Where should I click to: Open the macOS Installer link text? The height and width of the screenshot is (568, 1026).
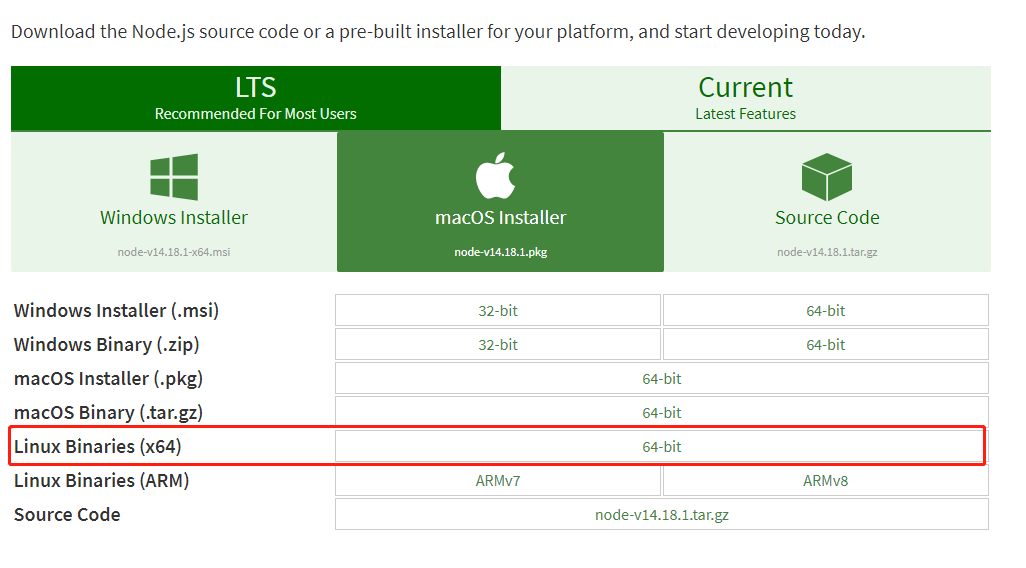501,217
